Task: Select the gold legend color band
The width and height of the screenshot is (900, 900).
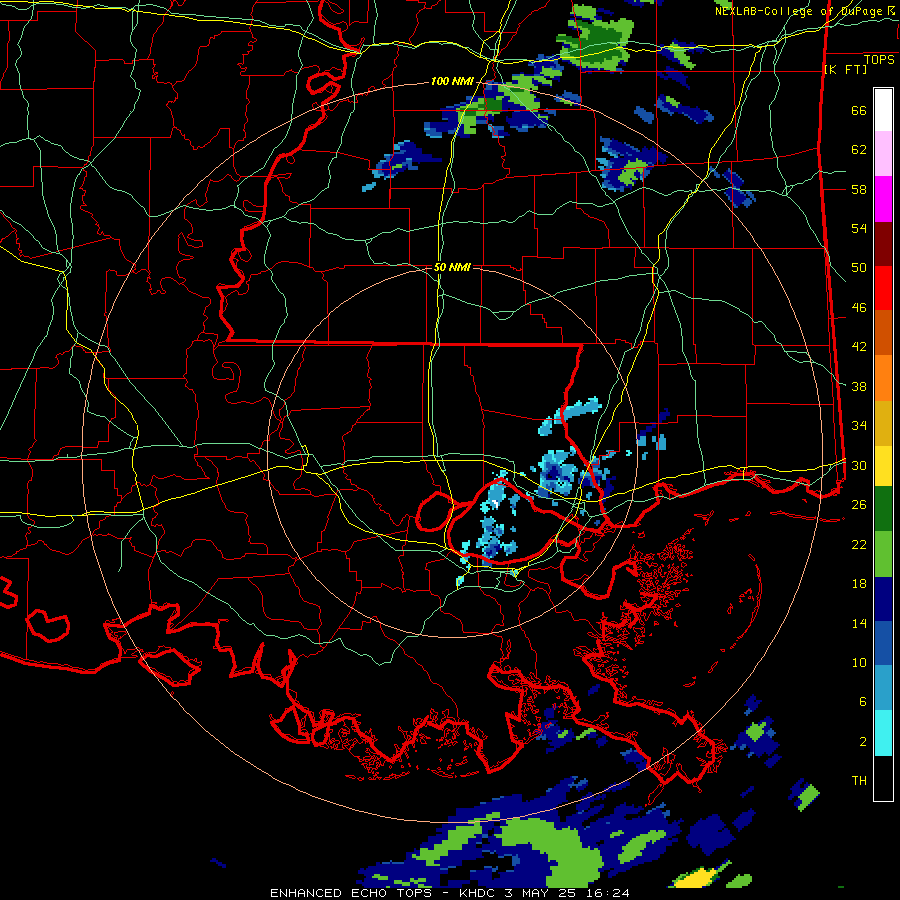Action: pos(883,424)
